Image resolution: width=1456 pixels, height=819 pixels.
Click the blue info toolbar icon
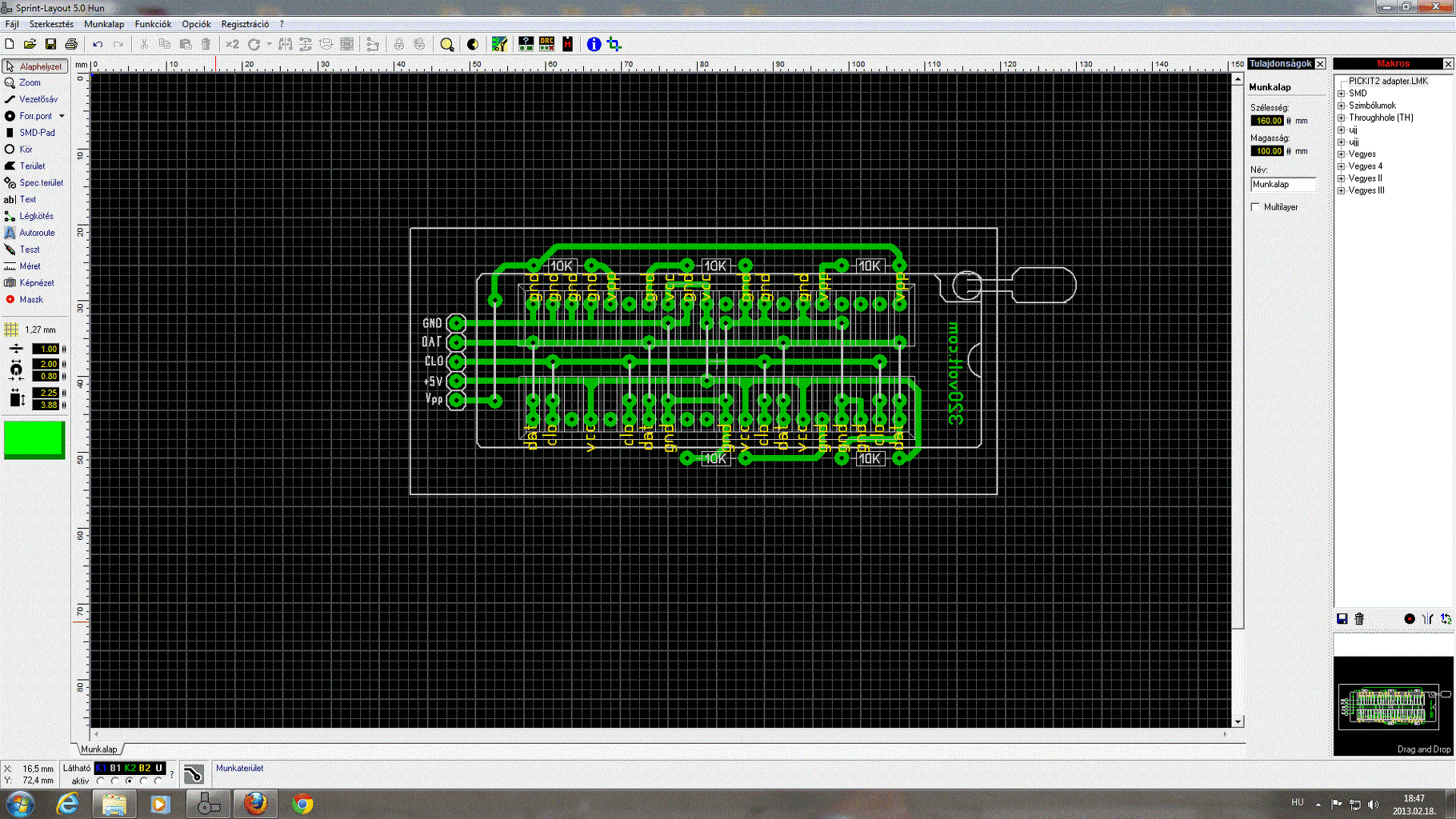(594, 45)
